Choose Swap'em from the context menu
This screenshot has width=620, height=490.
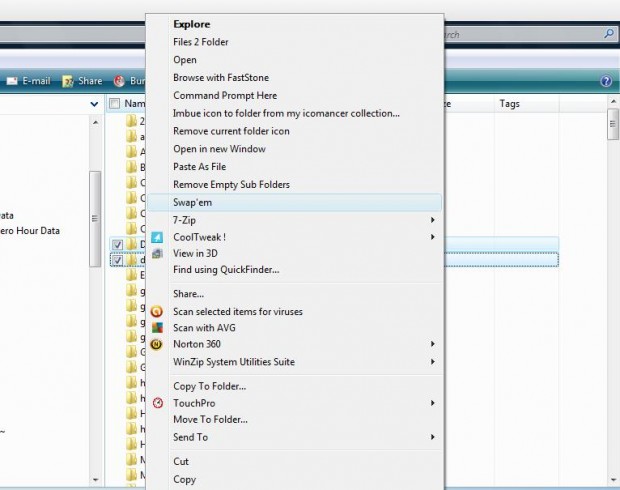click(192, 202)
